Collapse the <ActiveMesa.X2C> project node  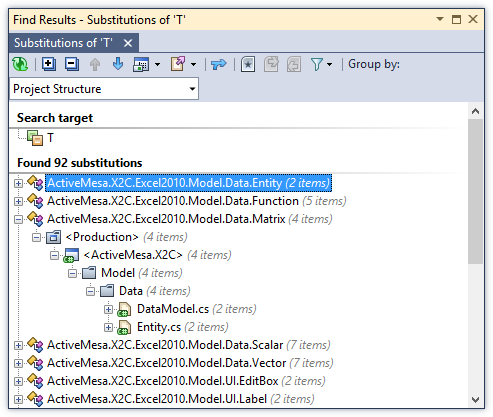(54, 255)
